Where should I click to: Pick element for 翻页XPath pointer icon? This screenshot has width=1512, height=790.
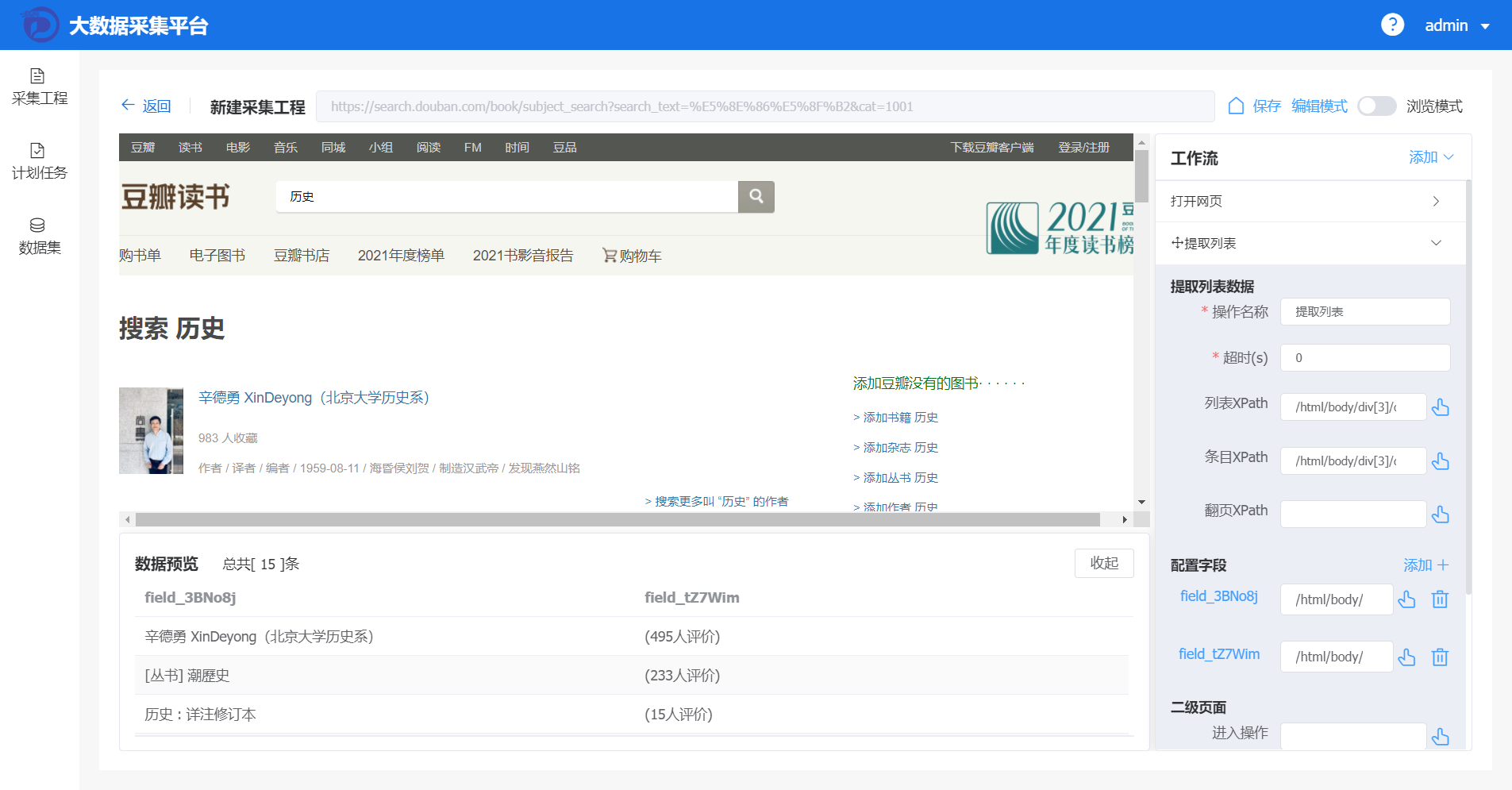click(x=1441, y=514)
